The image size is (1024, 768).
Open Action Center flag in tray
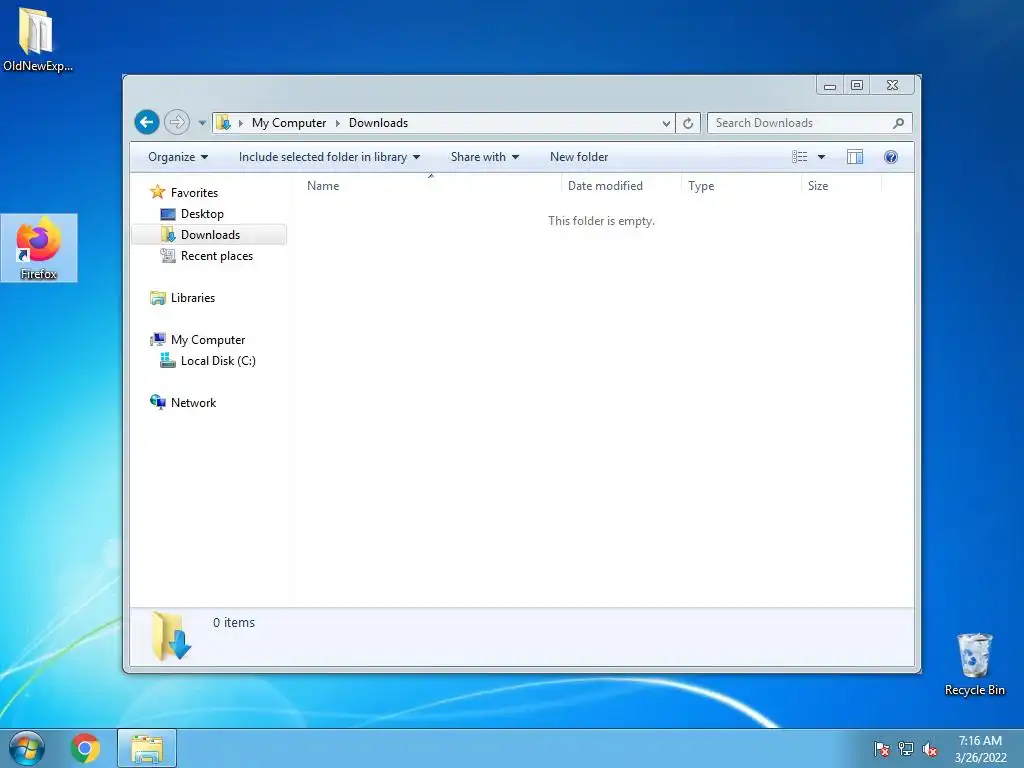(x=881, y=749)
